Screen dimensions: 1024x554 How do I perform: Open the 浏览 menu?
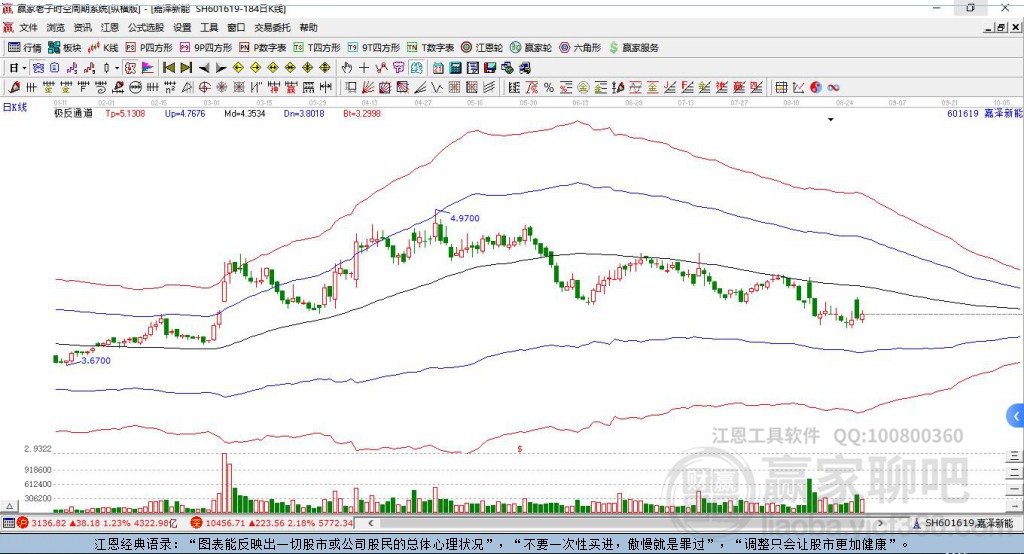pyautogui.click(x=56, y=27)
